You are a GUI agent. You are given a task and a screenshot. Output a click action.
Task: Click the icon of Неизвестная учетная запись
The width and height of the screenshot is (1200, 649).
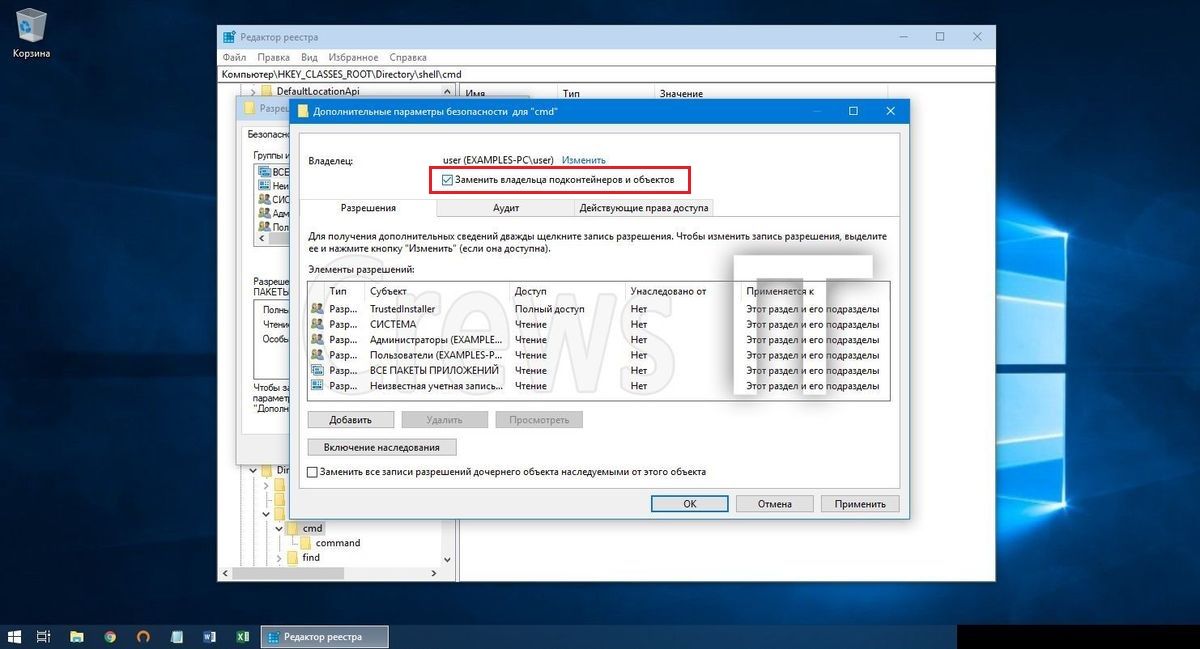(318, 385)
